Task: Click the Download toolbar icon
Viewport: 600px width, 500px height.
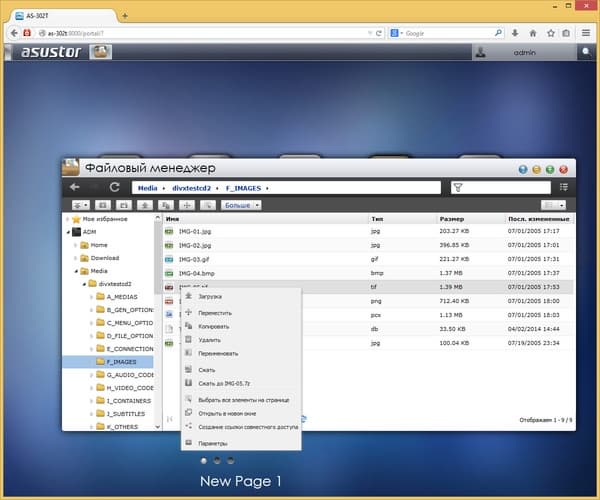Action: pos(145,205)
